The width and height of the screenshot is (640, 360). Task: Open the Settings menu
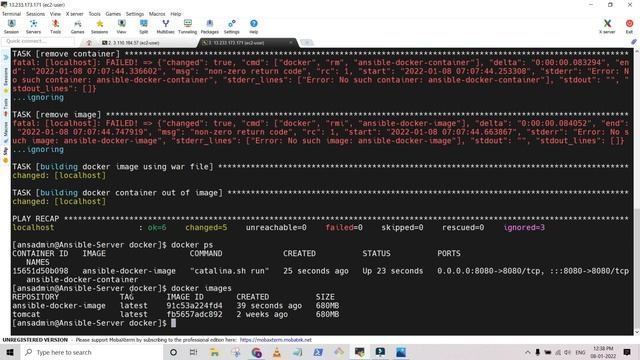(x=135, y=14)
